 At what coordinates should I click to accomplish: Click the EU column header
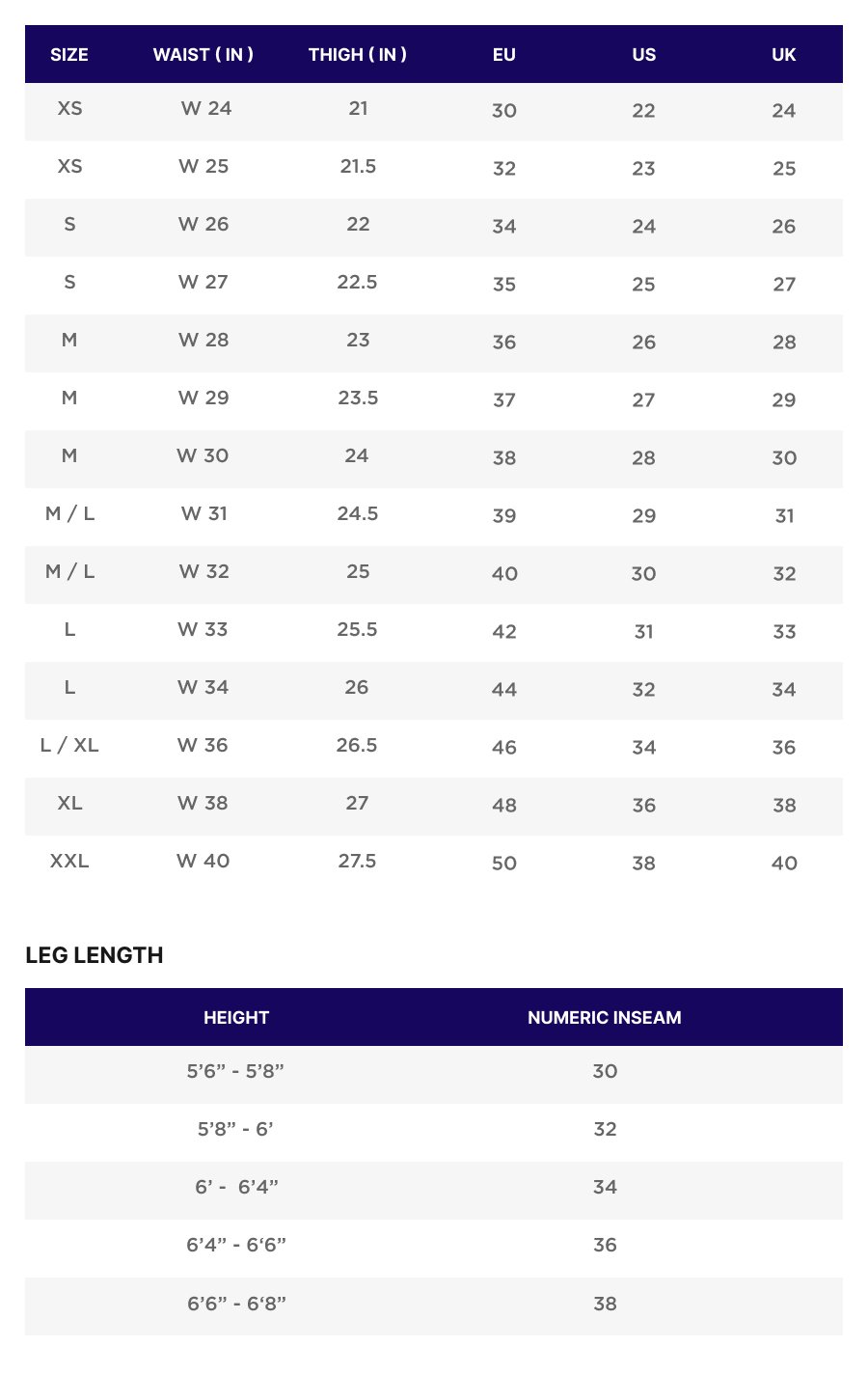pyautogui.click(x=504, y=55)
